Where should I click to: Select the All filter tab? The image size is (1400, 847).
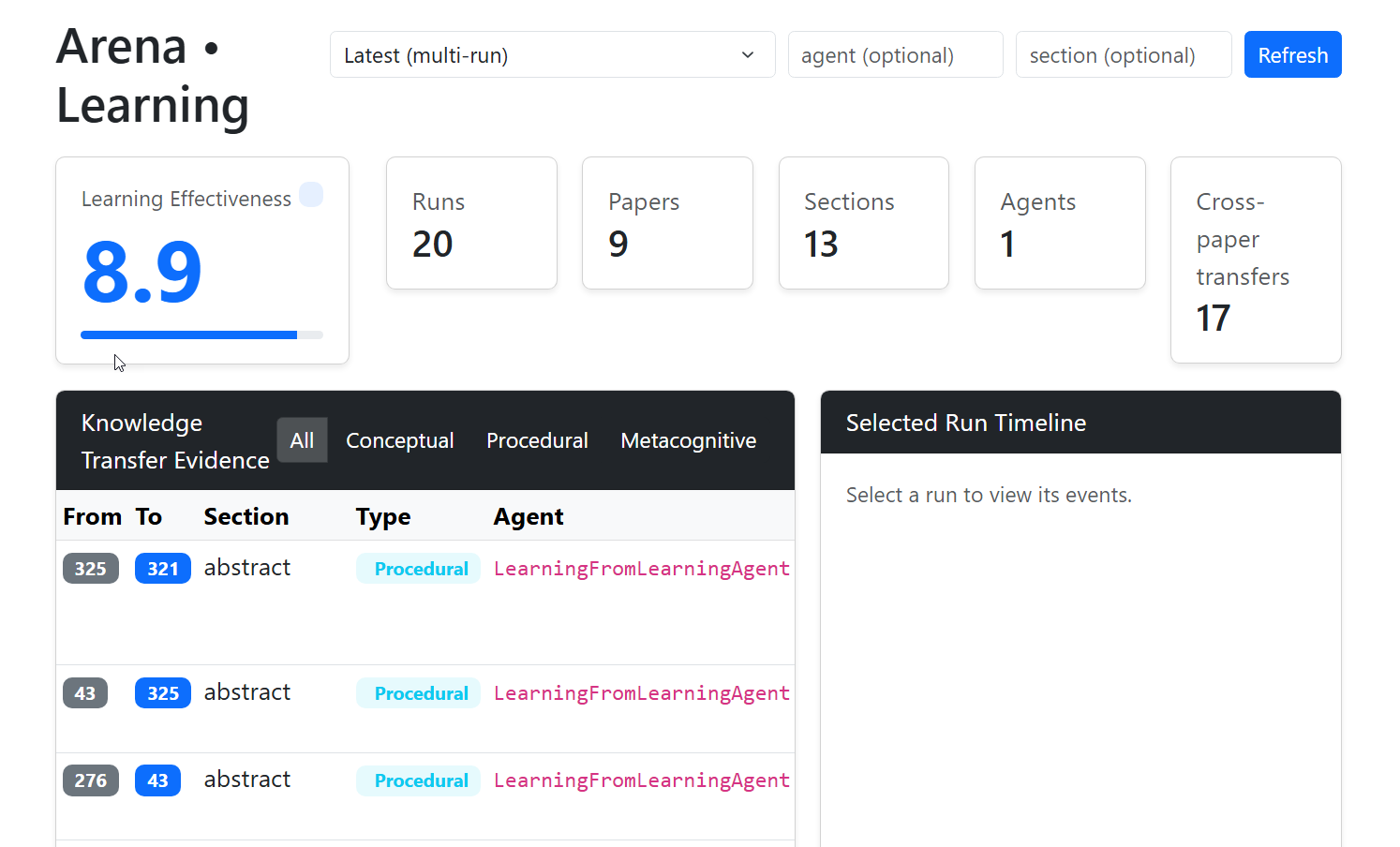pyautogui.click(x=302, y=440)
